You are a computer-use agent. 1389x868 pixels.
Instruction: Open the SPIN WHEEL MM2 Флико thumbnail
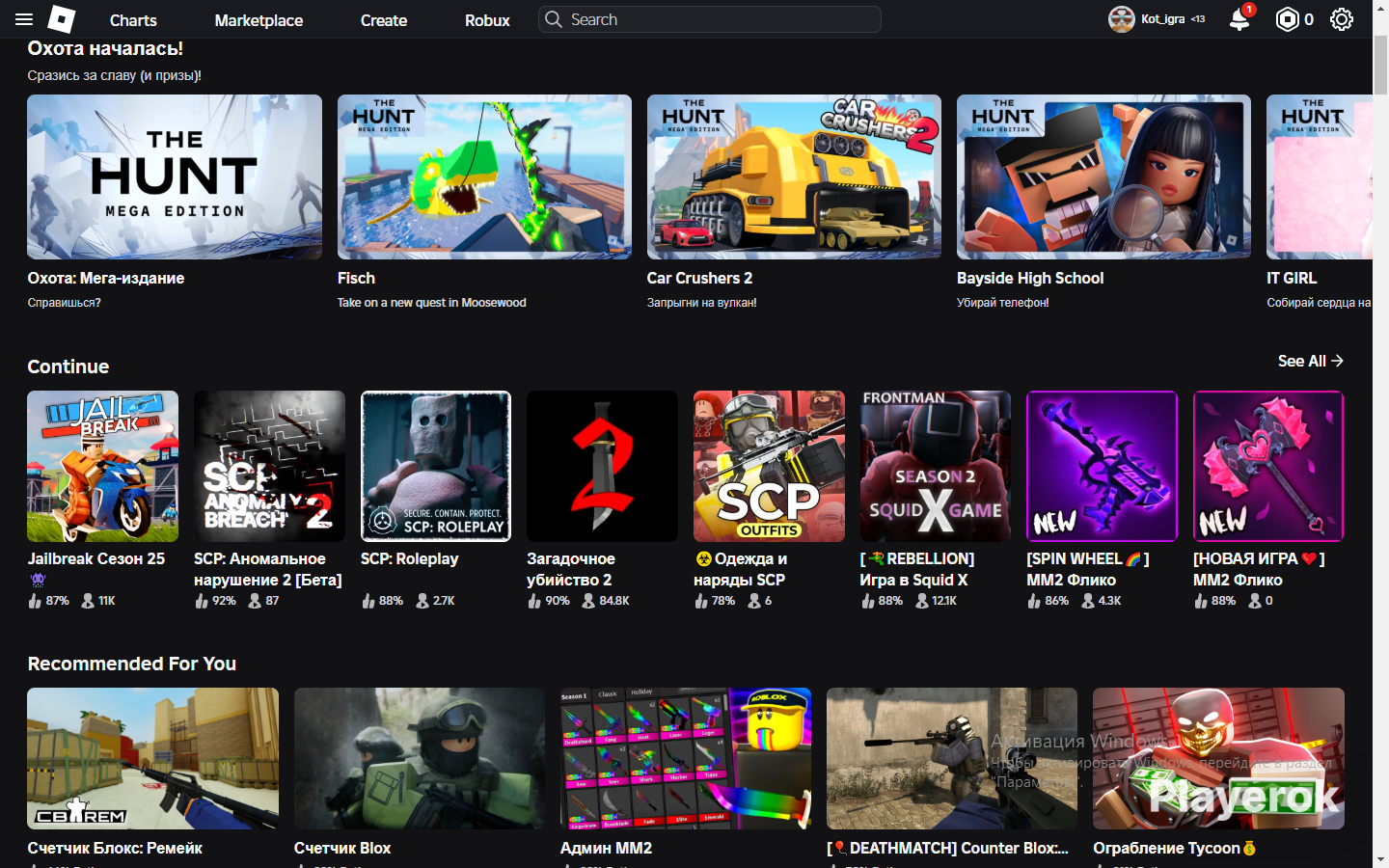click(1103, 466)
